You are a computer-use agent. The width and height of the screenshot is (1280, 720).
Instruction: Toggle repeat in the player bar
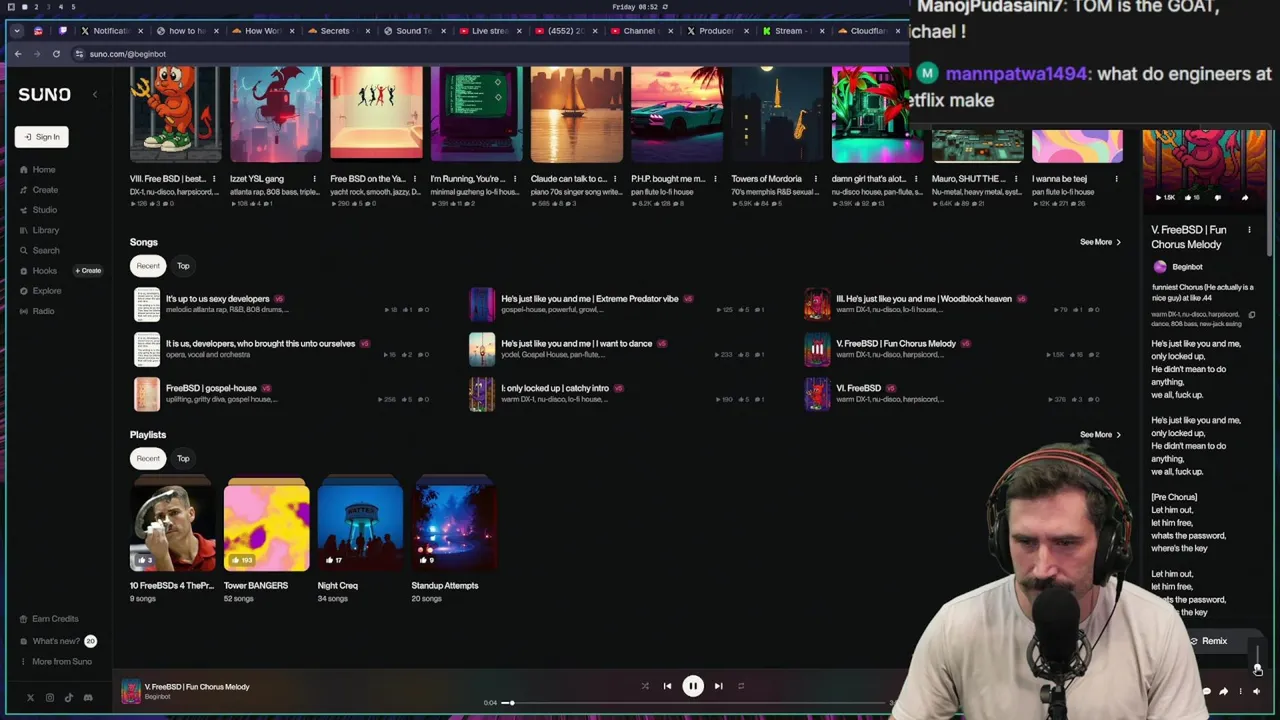(741, 686)
